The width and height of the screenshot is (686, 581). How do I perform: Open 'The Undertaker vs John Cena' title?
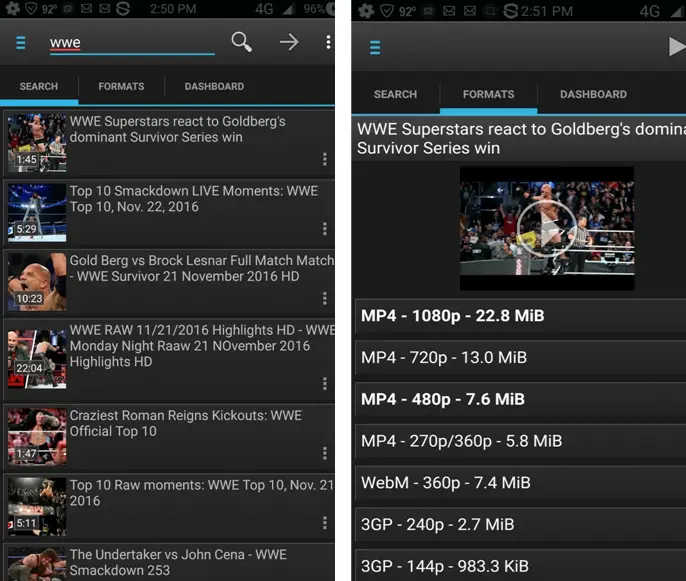tap(178, 562)
